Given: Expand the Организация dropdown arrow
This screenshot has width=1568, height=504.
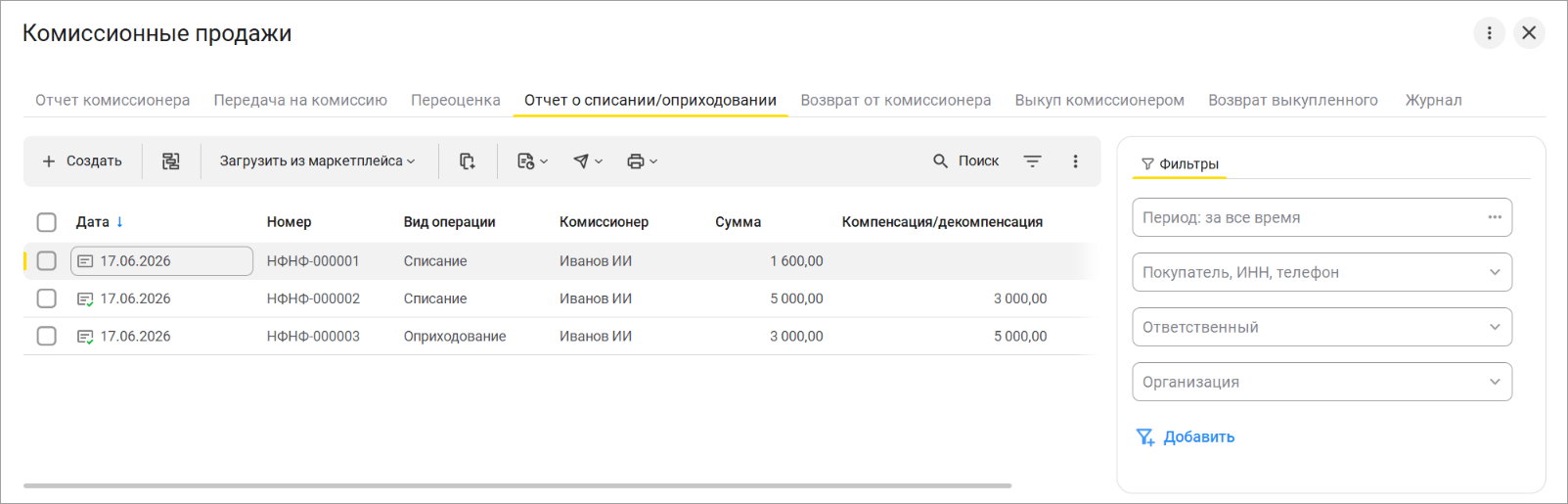Looking at the screenshot, I should point(1495,382).
